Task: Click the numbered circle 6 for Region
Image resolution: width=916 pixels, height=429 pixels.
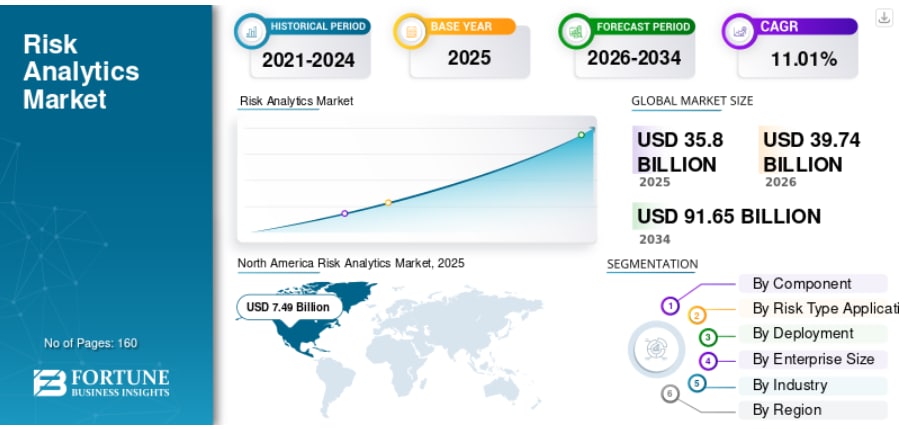Action: (670, 394)
